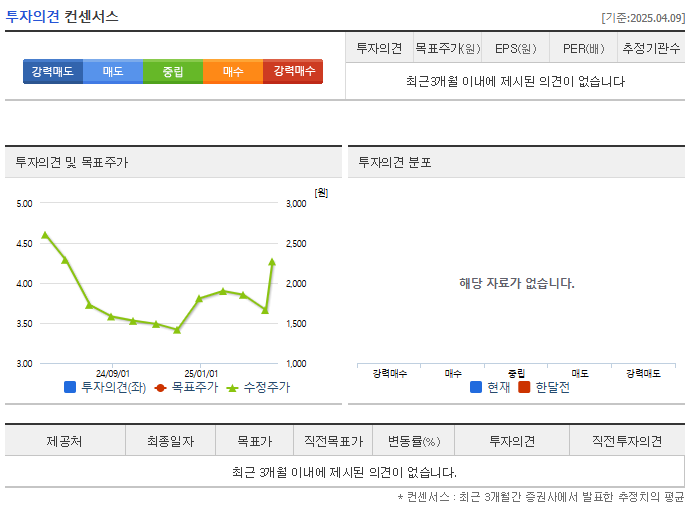Click the 중립 distribution axis label
The image size is (687, 507).
(x=516, y=373)
